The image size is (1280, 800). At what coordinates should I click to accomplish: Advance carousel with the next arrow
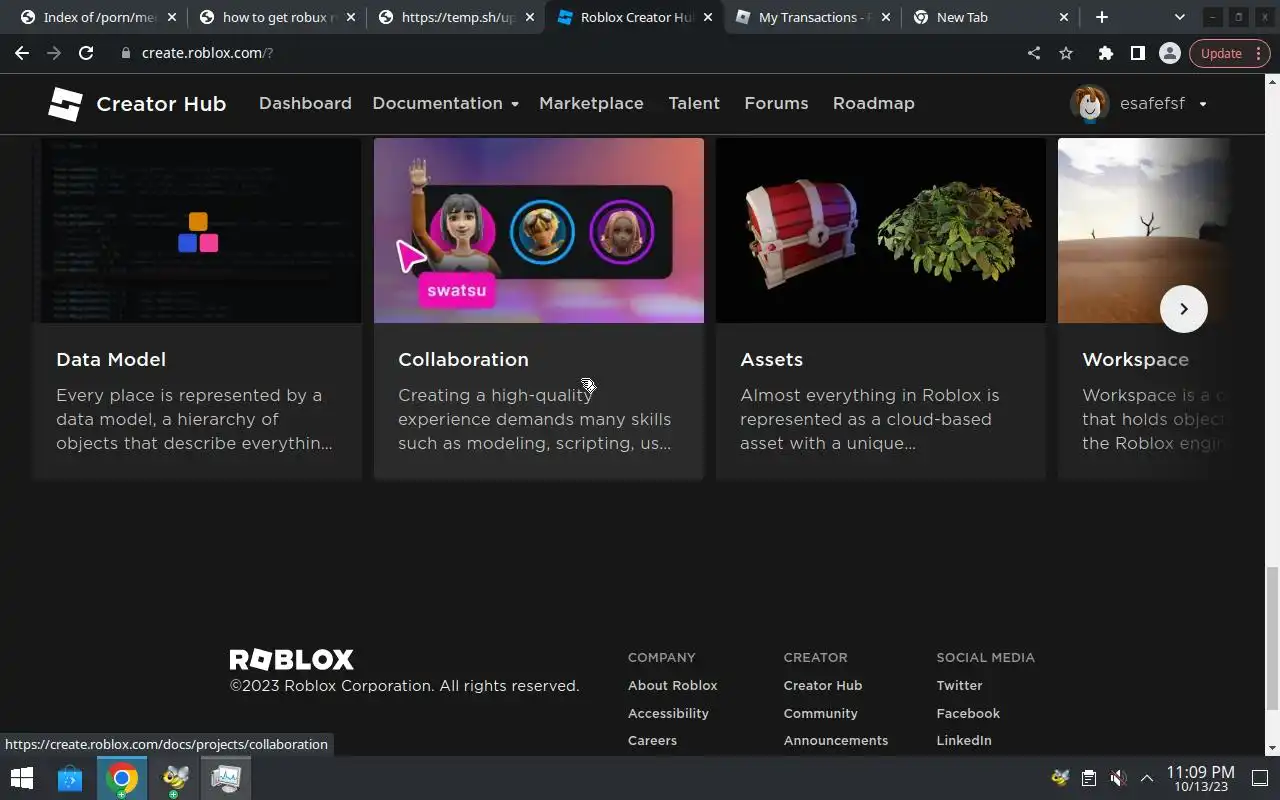point(1183,309)
